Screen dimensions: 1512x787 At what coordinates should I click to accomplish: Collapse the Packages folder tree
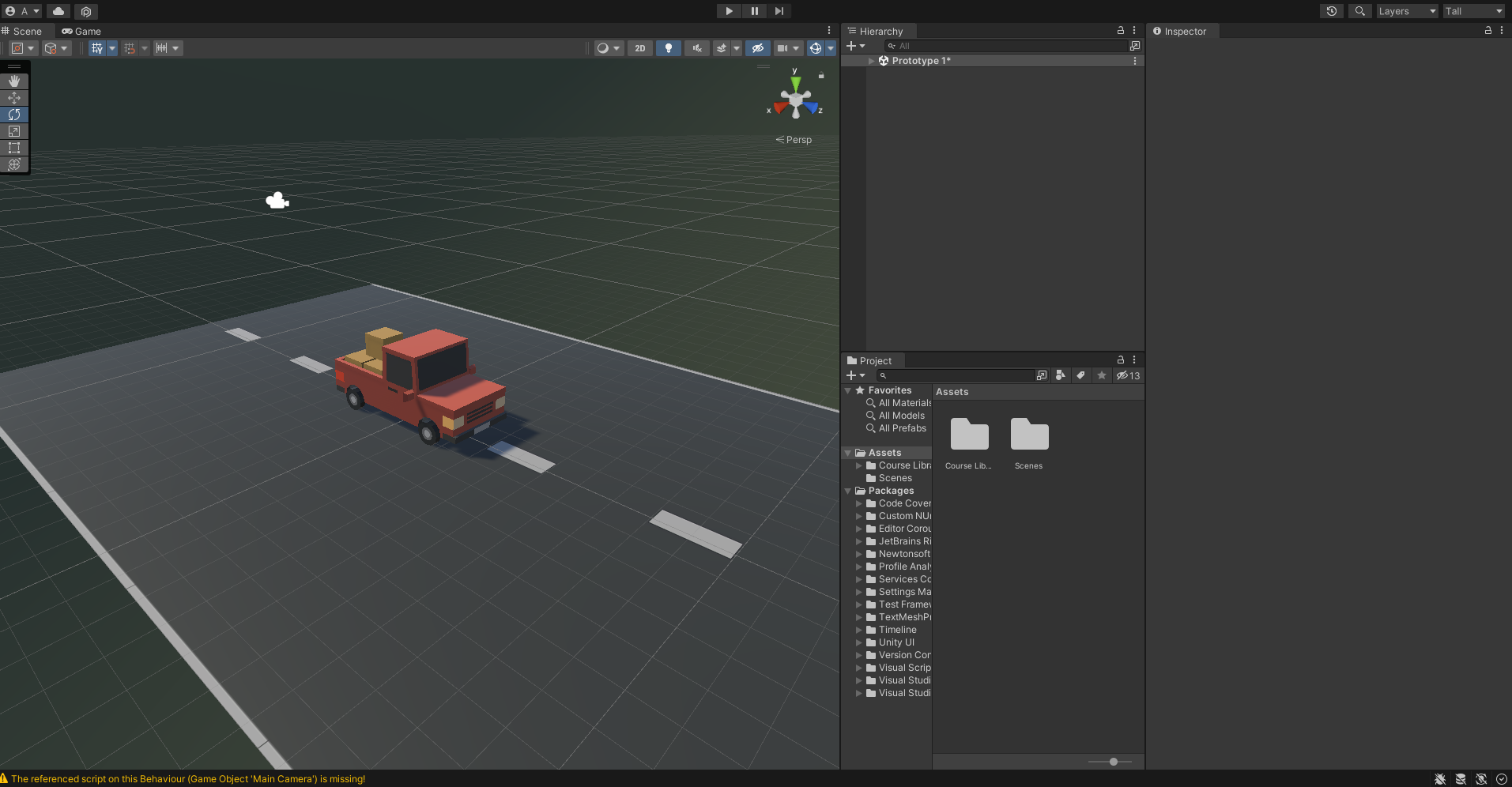848,491
